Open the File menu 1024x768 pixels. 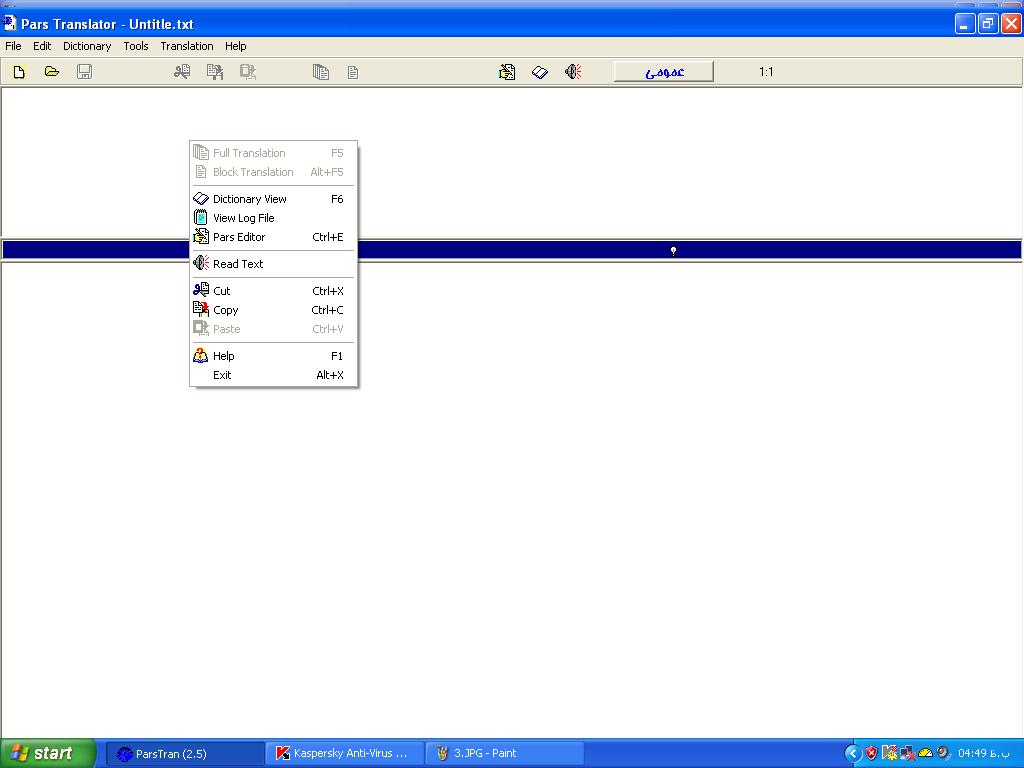pyautogui.click(x=13, y=46)
